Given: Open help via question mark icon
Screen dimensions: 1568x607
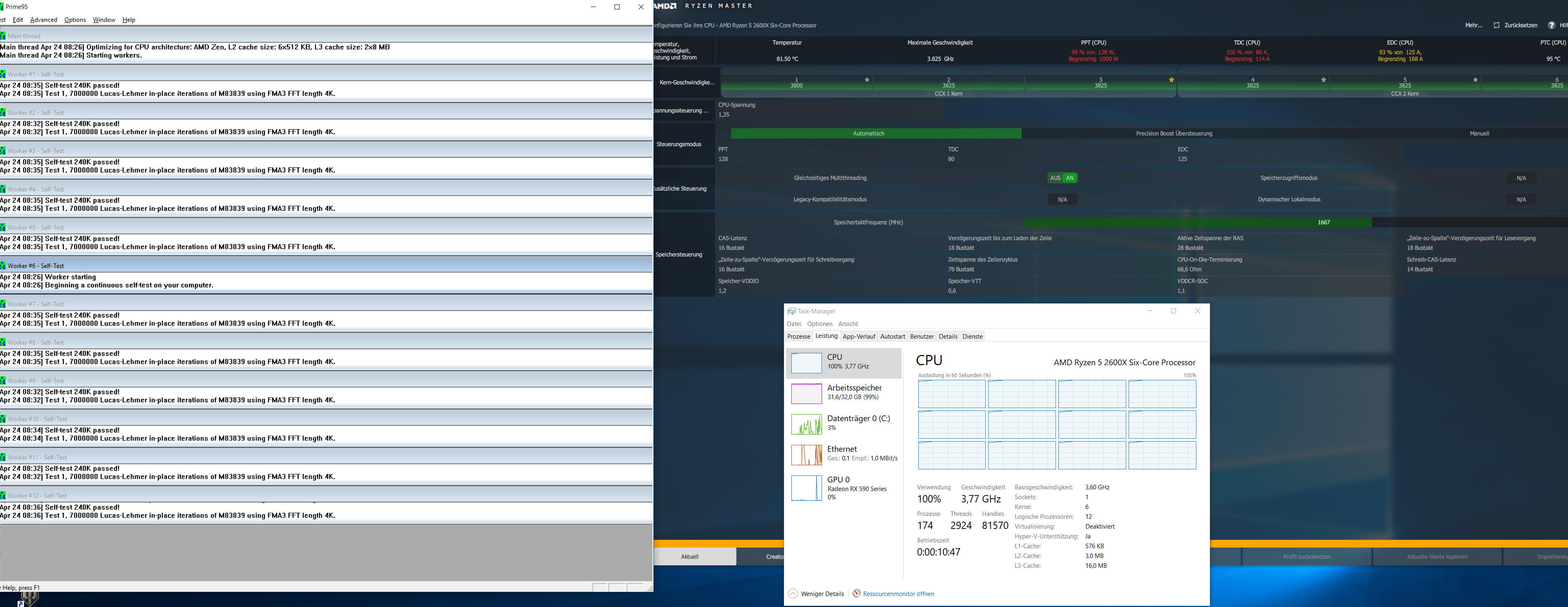Looking at the screenshot, I should click(1552, 25).
